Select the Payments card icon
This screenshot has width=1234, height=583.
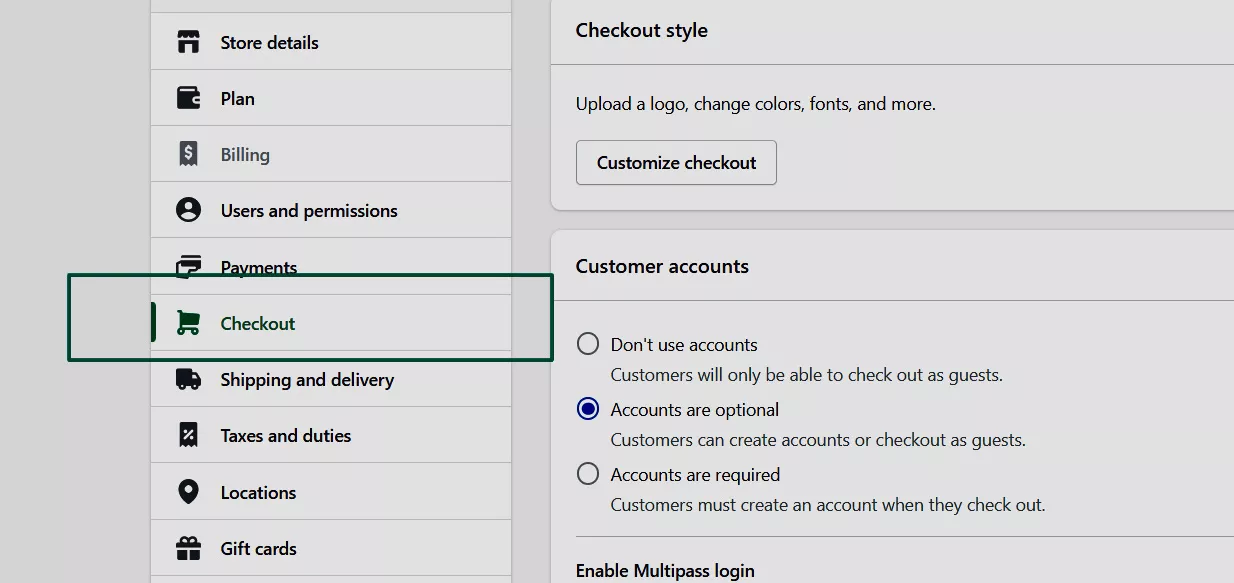189,265
